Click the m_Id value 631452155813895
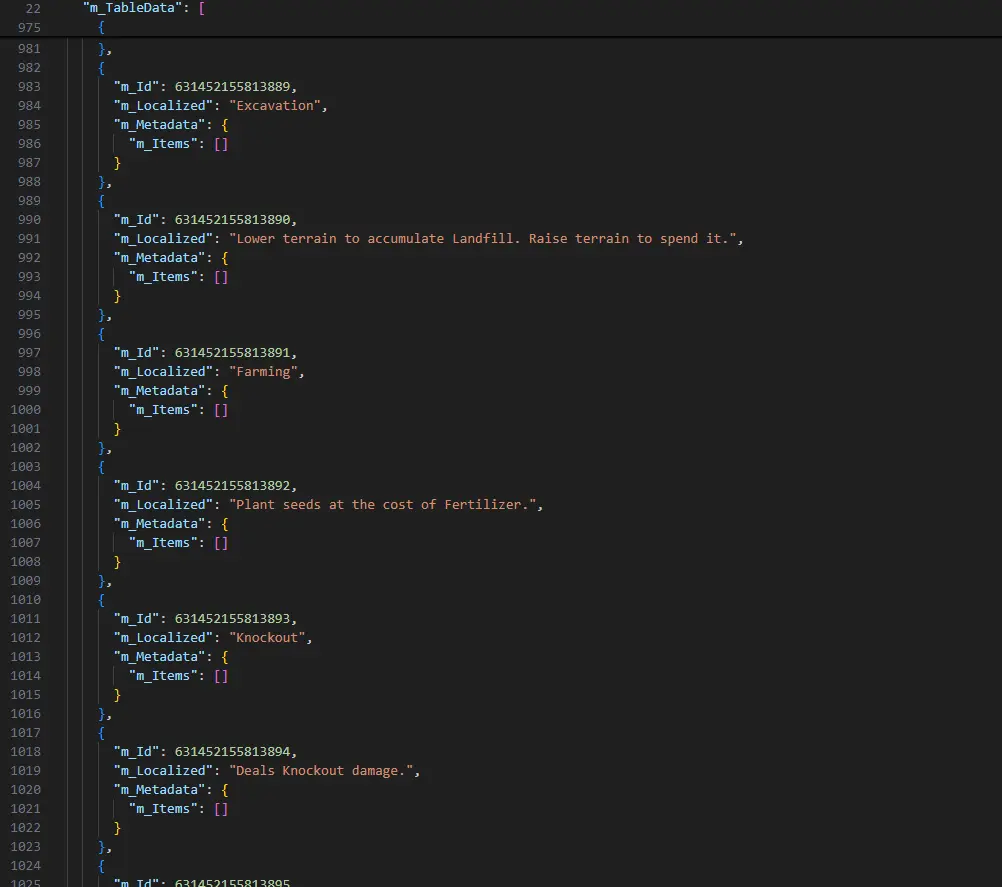This screenshot has width=1002, height=887. coord(233,883)
